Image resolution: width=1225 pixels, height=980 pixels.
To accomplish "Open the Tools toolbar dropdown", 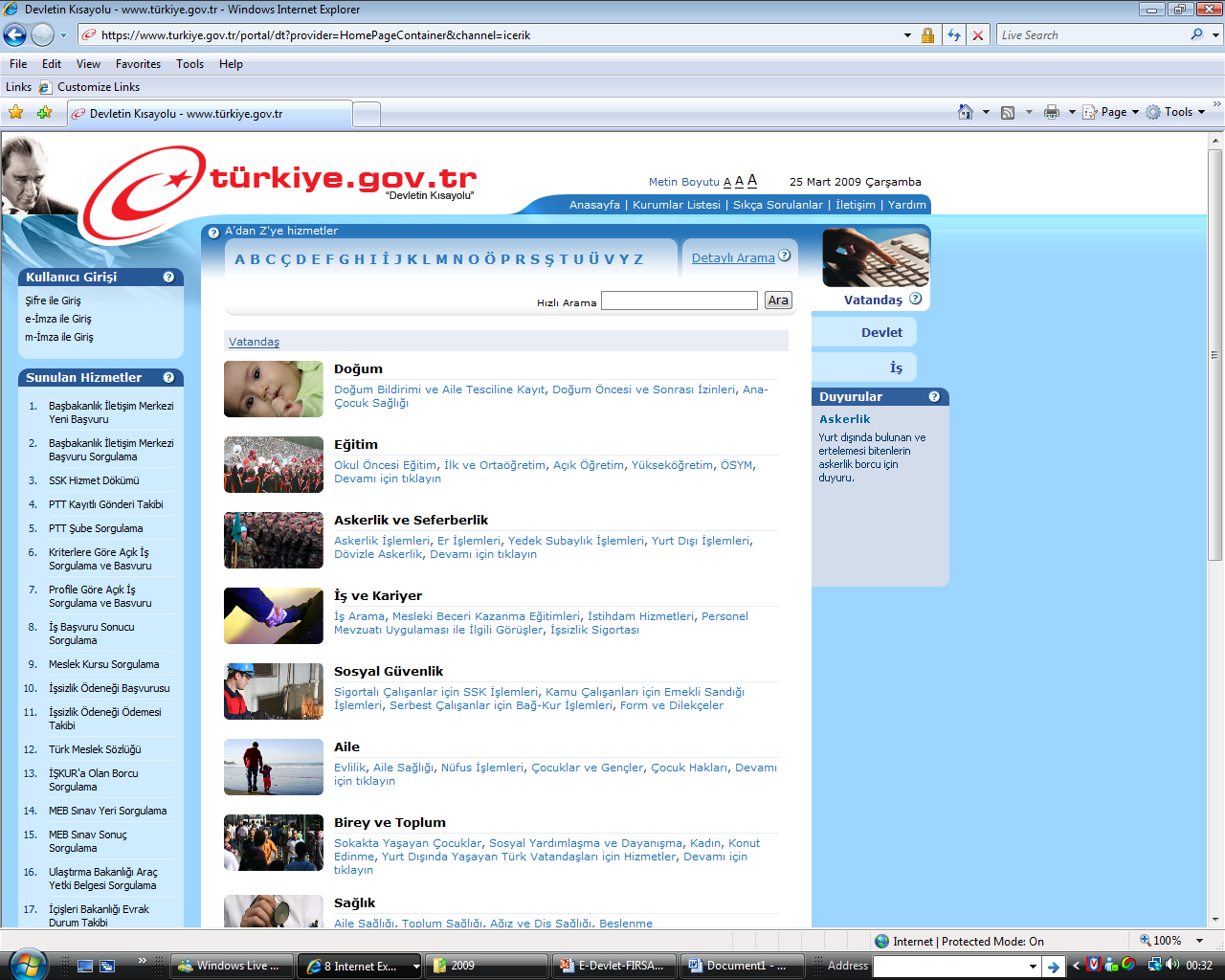I will (x=1176, y=112).
